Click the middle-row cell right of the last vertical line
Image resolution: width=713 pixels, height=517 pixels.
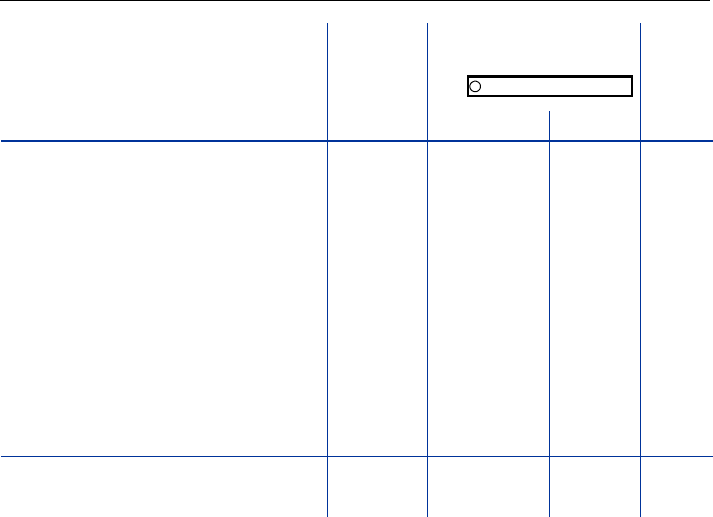pyautogui.click(x=677, y=299)
